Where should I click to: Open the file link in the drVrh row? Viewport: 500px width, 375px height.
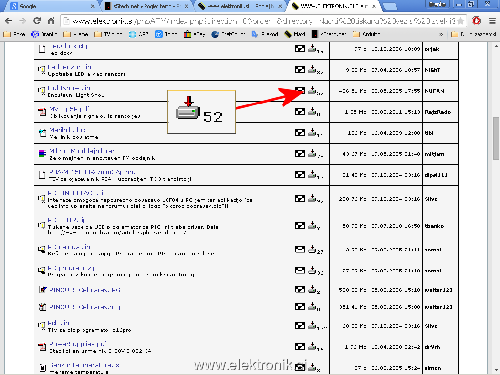coord(78,344)
